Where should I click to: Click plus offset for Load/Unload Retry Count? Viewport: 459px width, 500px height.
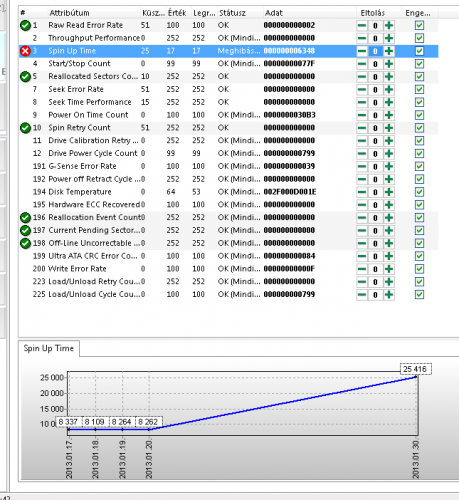coord(389,282)
